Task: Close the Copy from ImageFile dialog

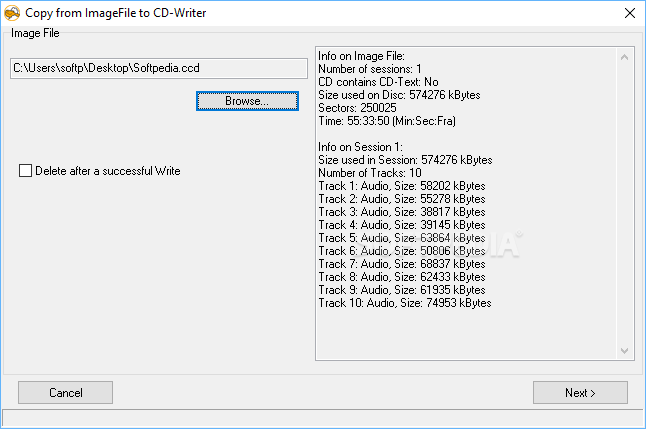Action: (630, 13)
